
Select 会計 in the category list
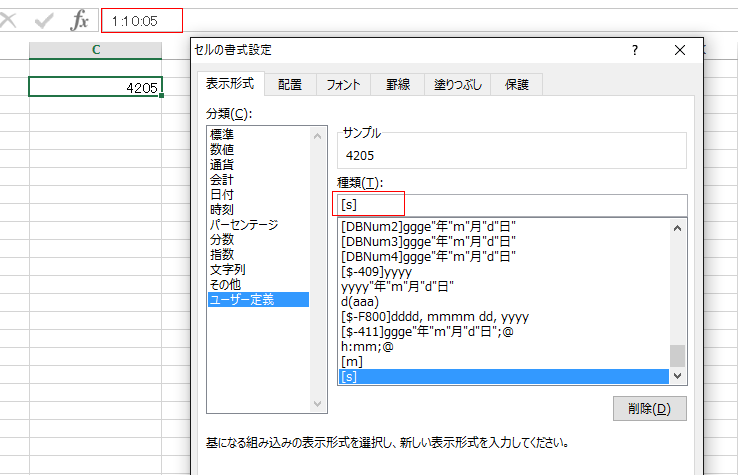(258, 179)
